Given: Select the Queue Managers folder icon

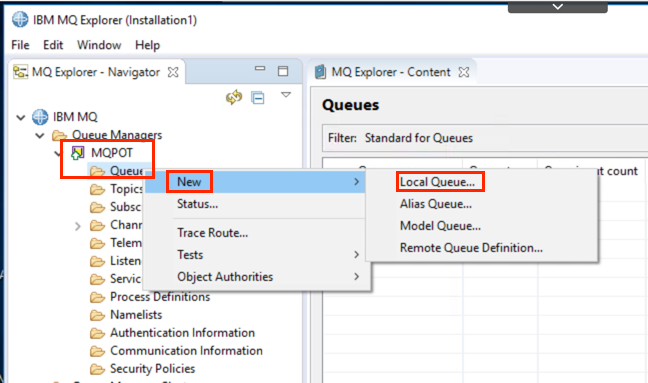Looking at the screenshot, I should tap(60, 135).
